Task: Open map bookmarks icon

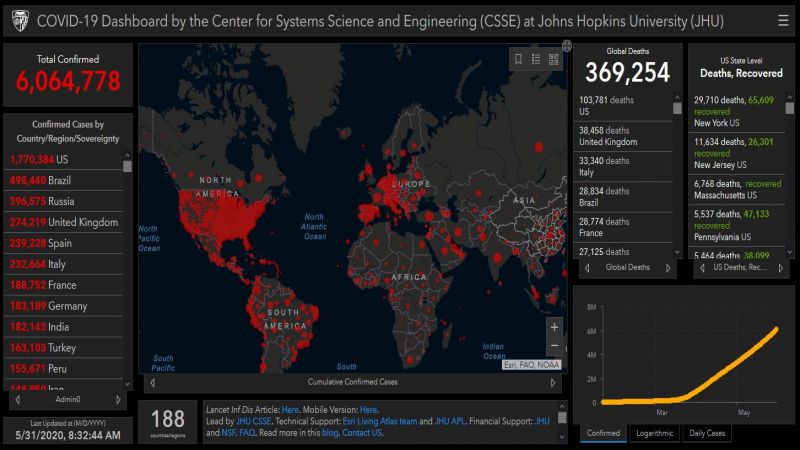Action: (x=518, y=59)
